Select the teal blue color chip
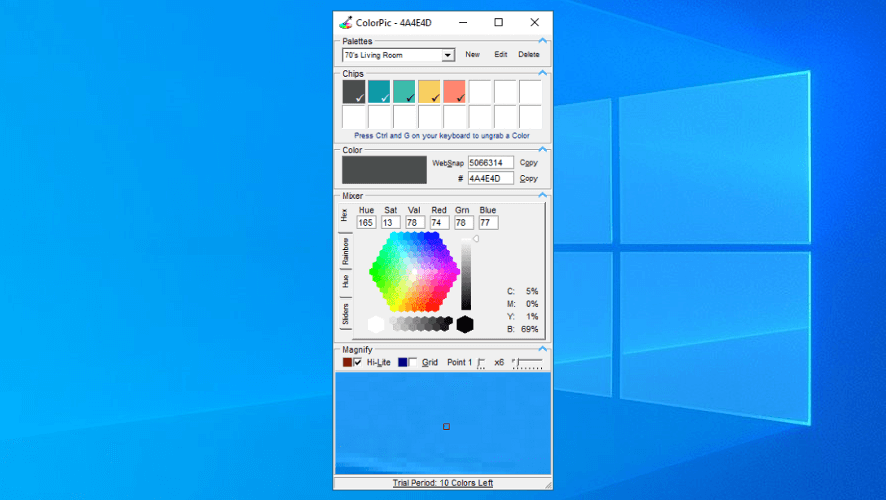The image size is (886, 500). coord(379,92)
